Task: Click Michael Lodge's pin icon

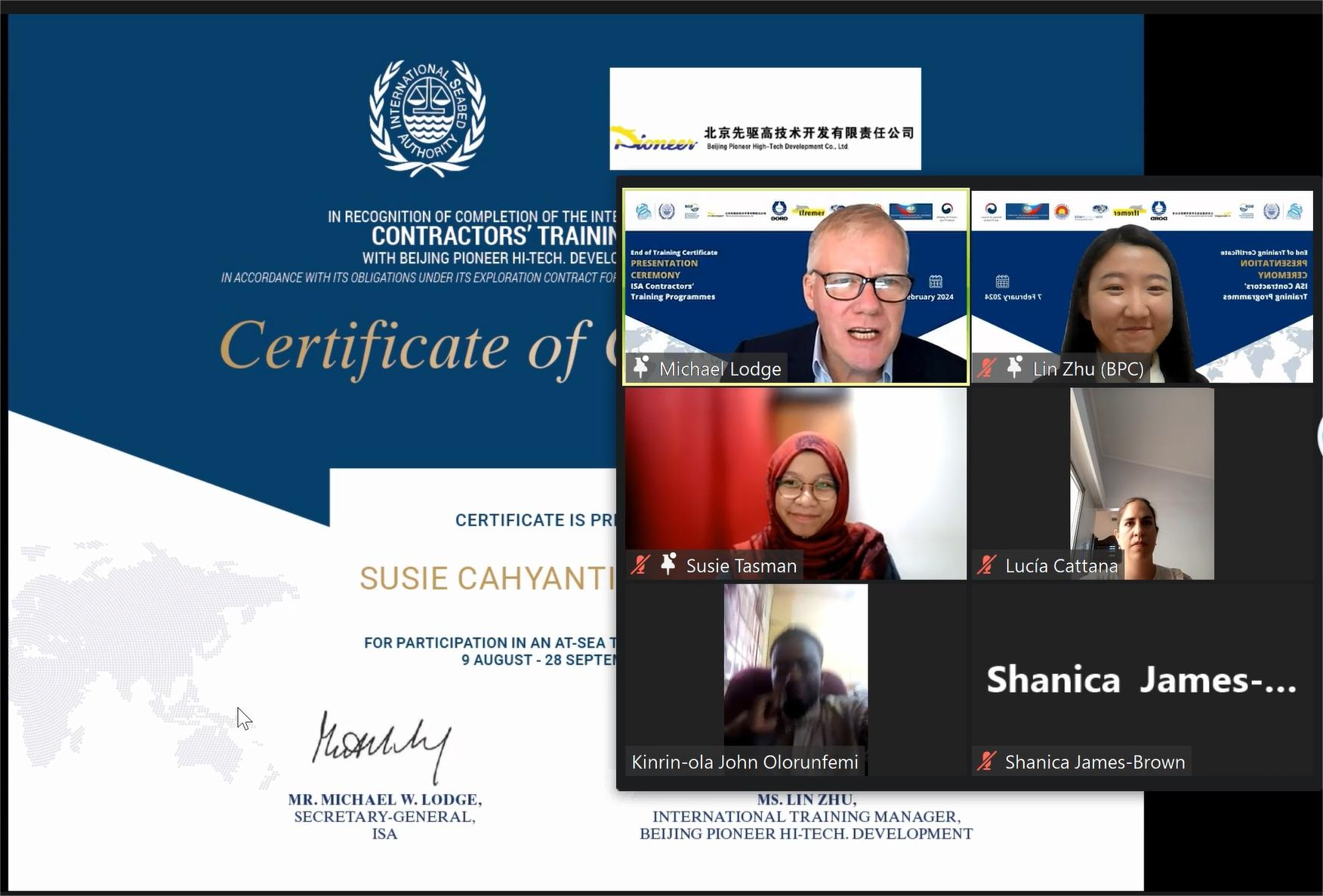Action: tap(641, 368)
